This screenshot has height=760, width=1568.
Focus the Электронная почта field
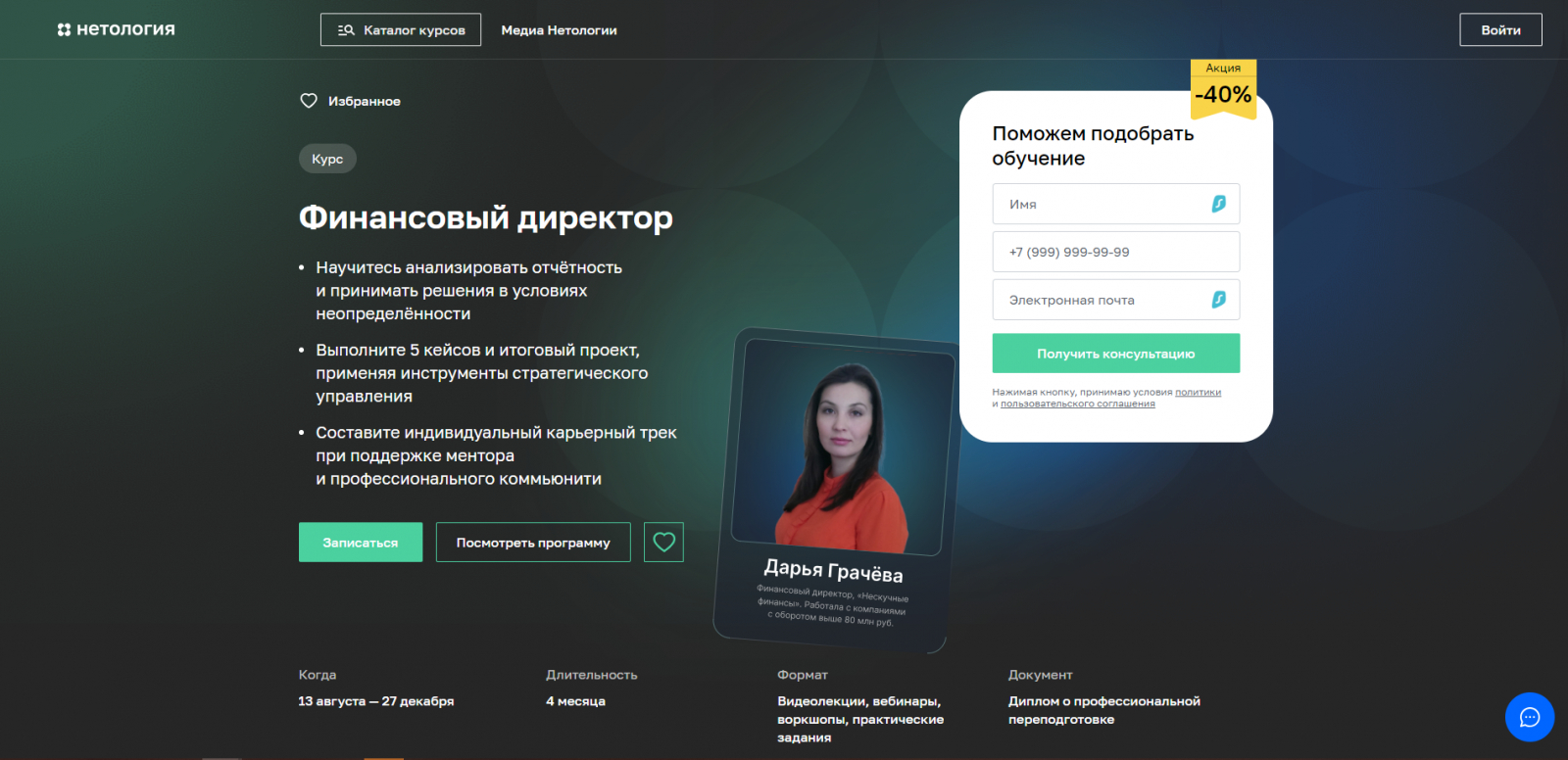pyautogui.click(x=1115, y=300)
